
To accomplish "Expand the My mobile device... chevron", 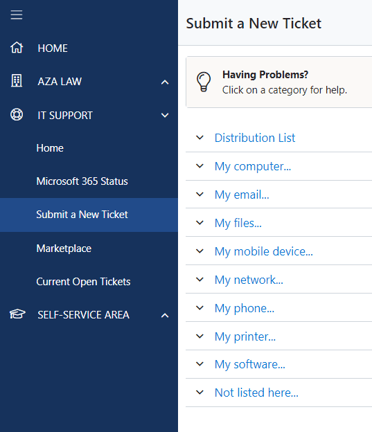I will pyautogui.click(x=200, y=251).
